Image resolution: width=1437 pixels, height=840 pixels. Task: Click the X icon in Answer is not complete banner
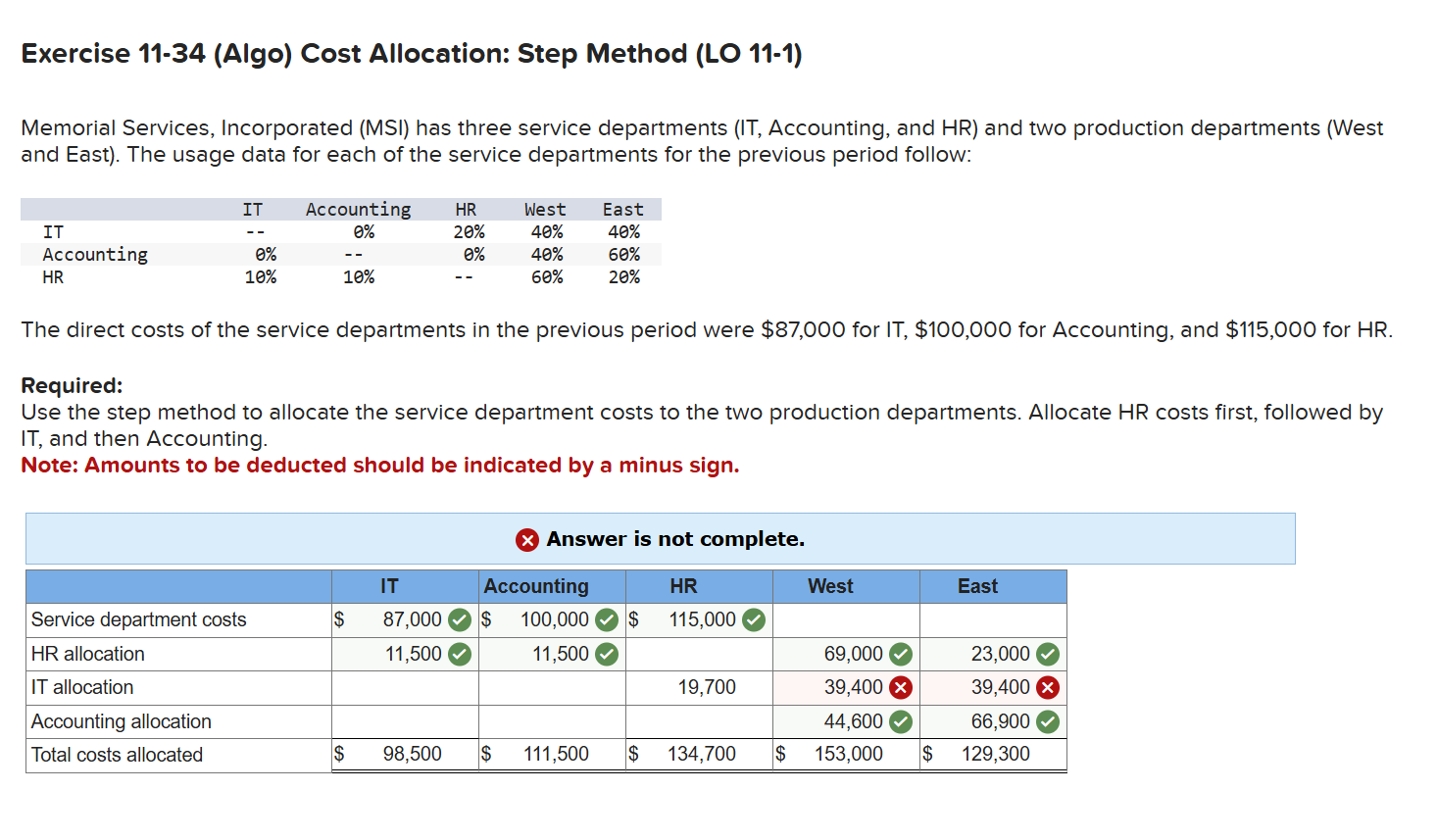[x=526, y=539]
